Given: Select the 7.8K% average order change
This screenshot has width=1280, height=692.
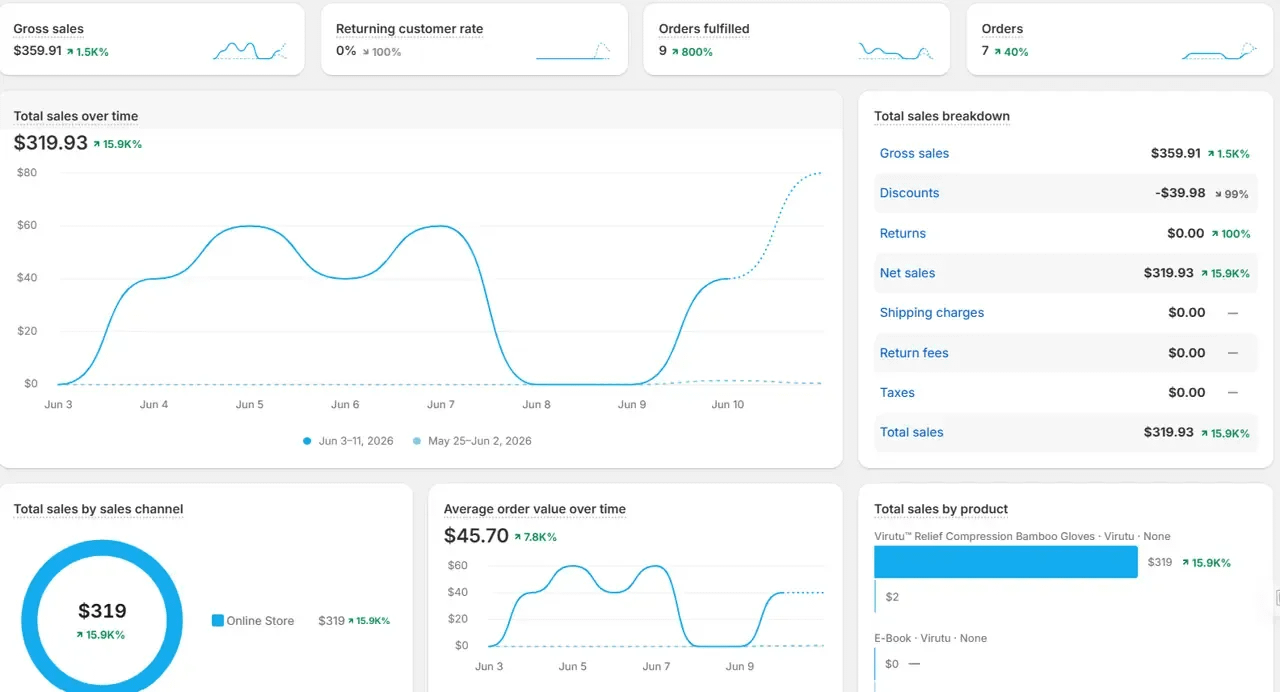Looking at the screenshot, I should point(535,537).
